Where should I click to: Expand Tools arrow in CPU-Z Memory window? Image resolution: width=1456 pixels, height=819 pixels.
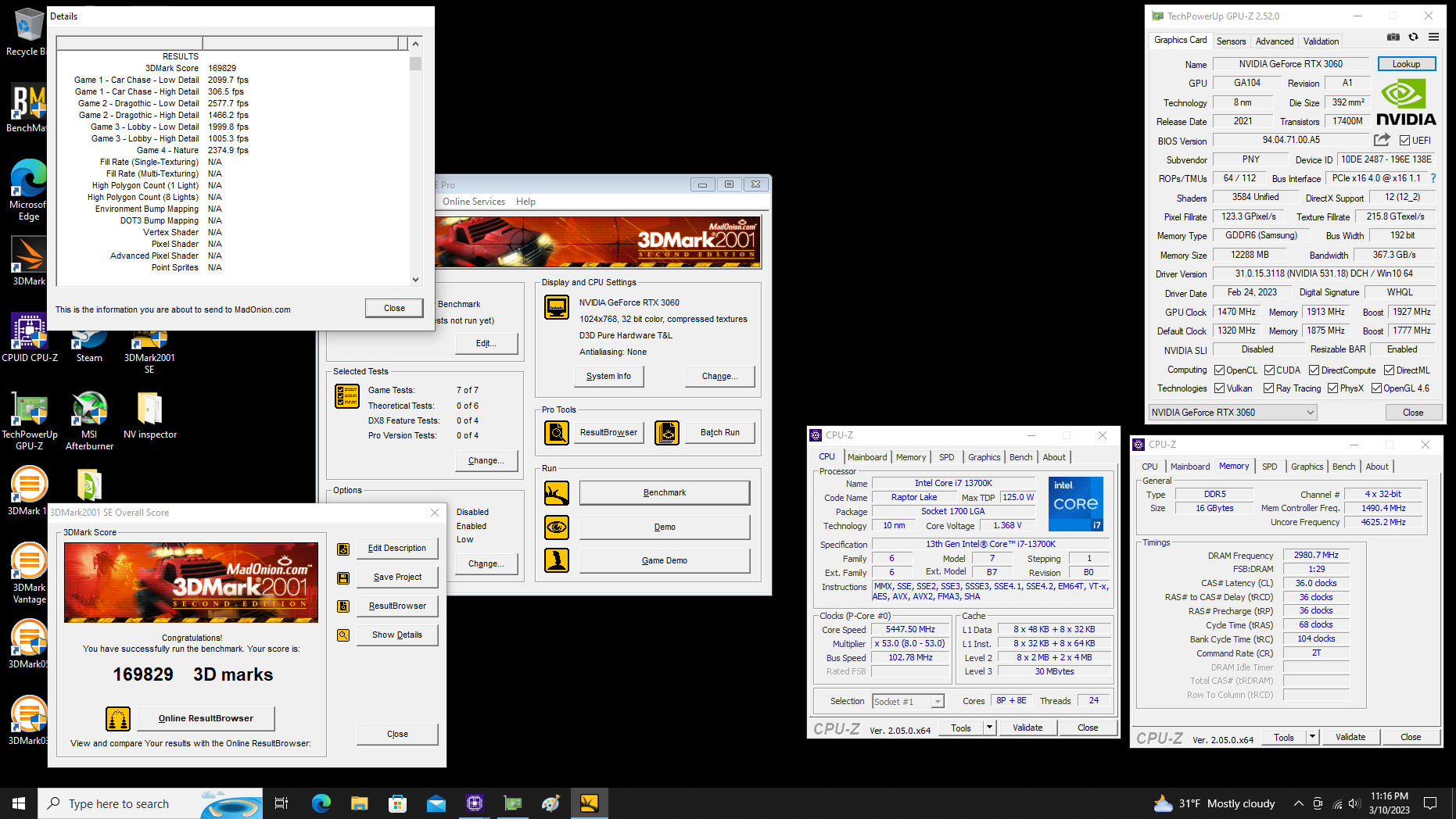1312,737
